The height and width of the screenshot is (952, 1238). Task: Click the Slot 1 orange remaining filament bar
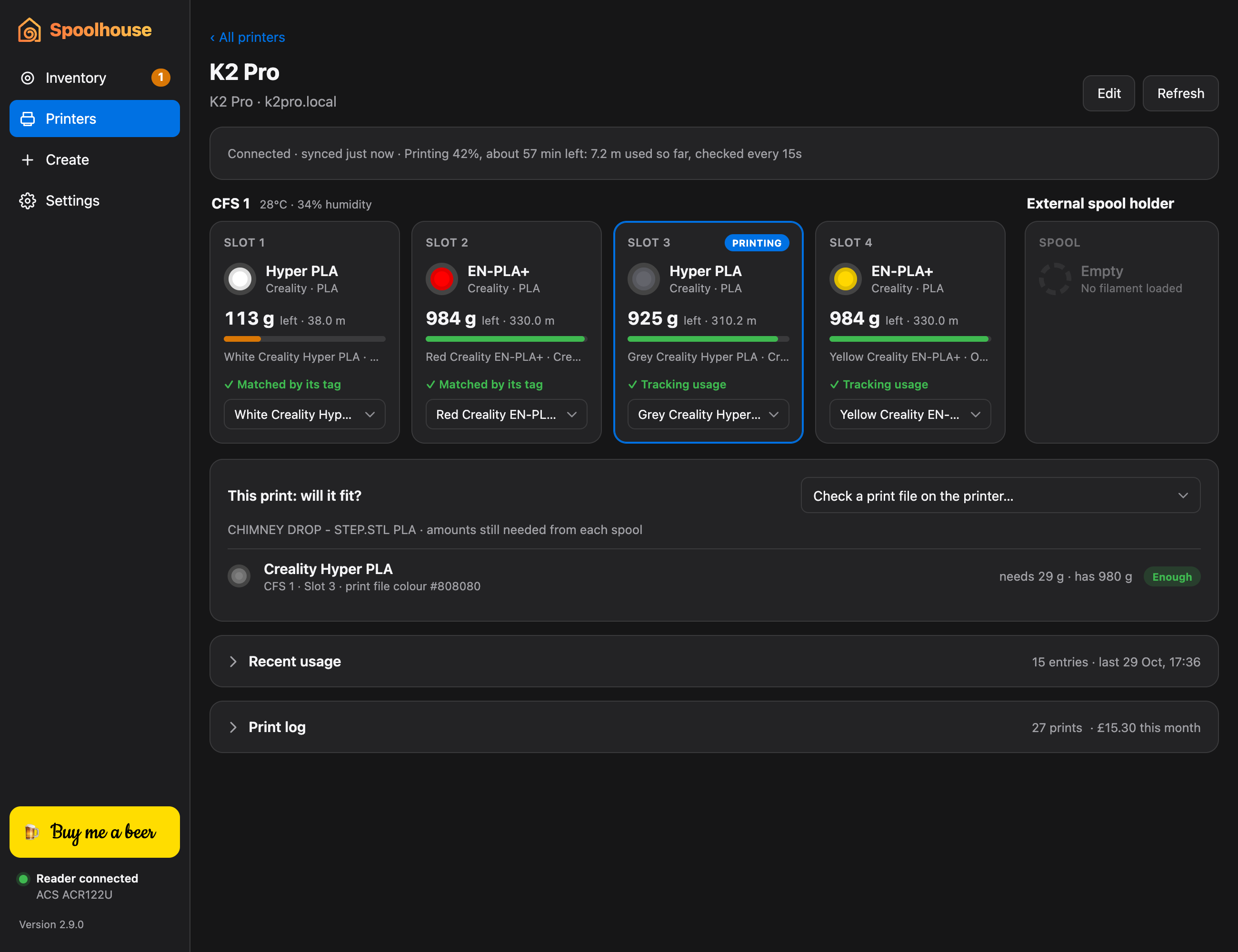pos(242,339)
